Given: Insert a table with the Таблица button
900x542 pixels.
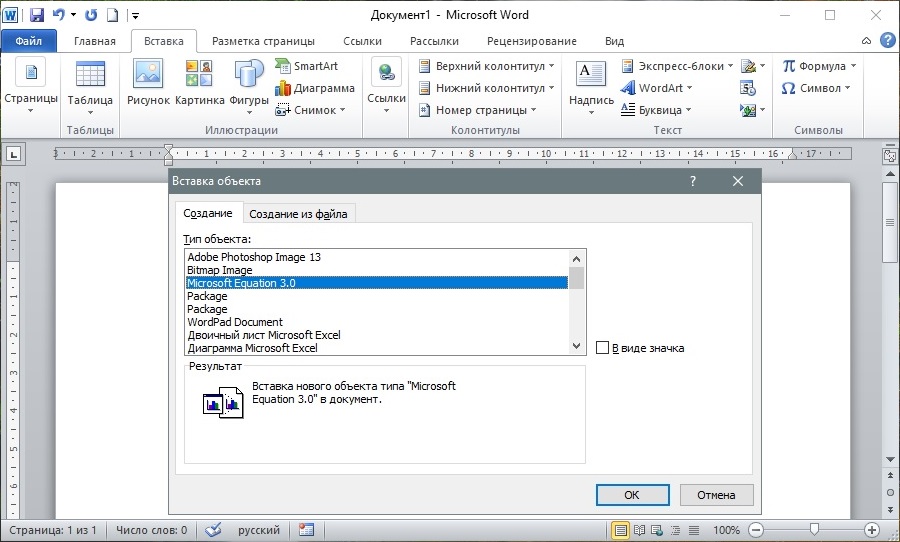Looking at the screenshot, I should (x=90, y=88).
